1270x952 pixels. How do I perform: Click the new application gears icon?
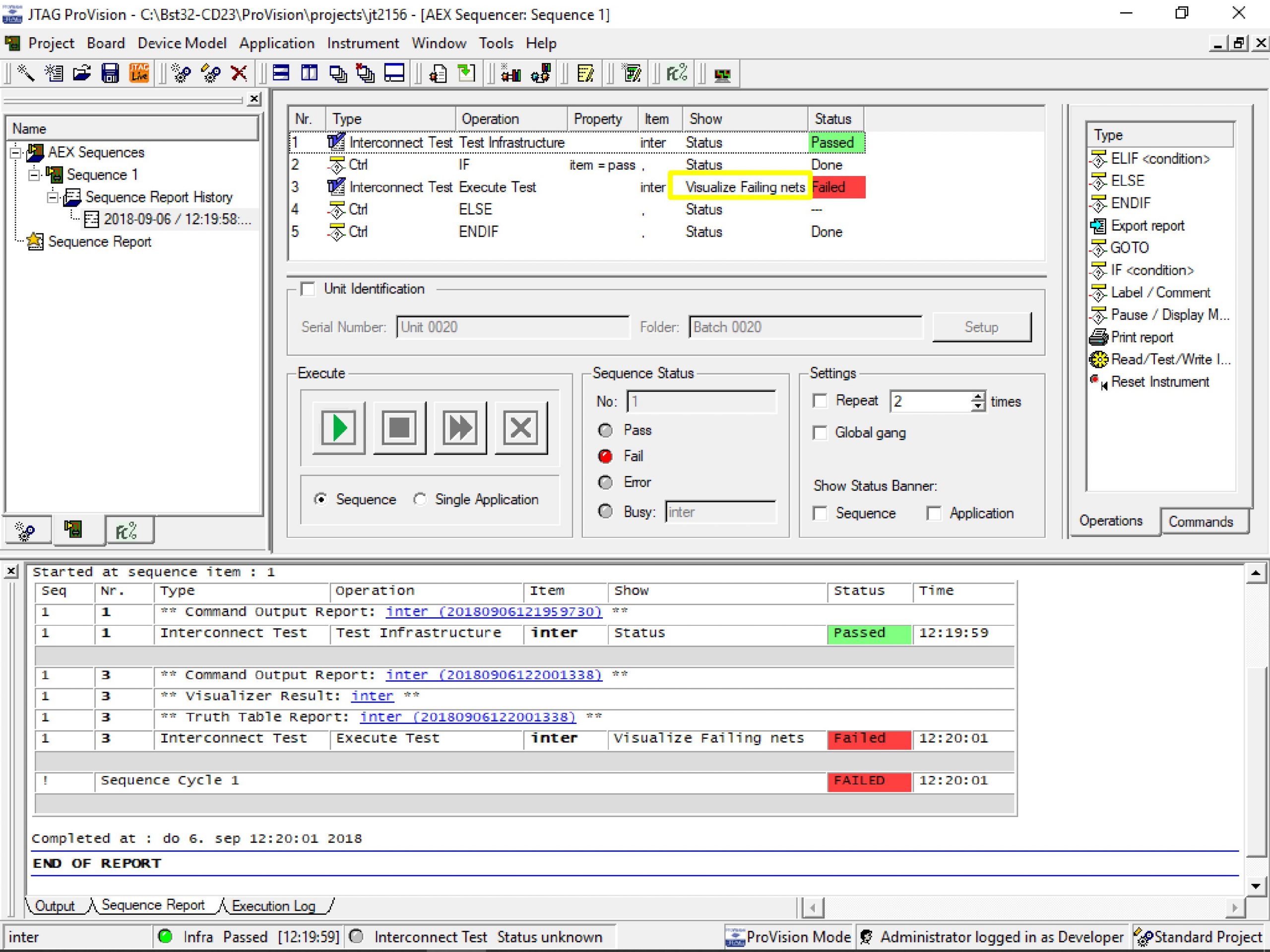(x=182, y=73)
